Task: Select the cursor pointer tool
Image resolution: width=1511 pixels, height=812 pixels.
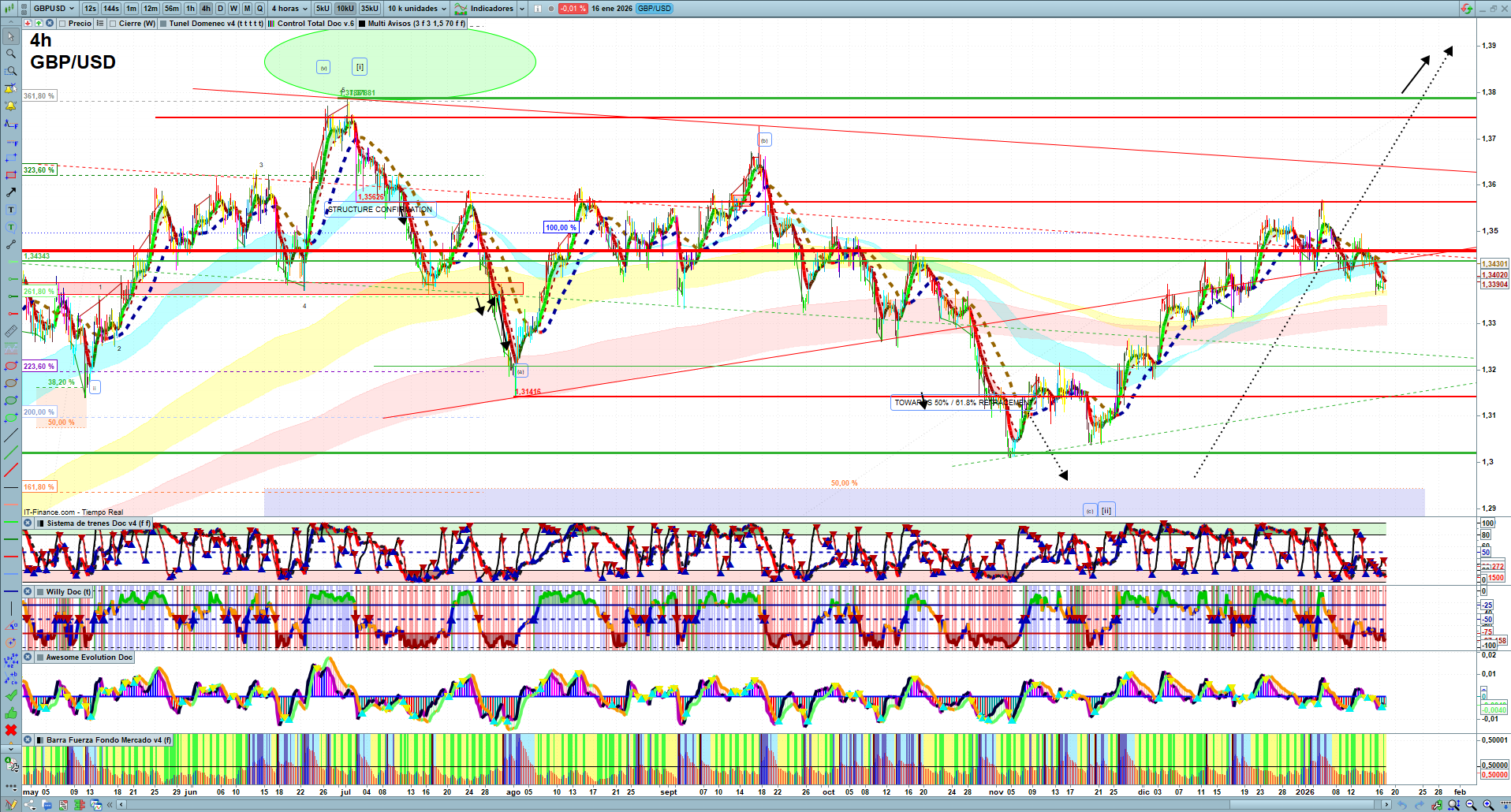Action: click(11, 36)
